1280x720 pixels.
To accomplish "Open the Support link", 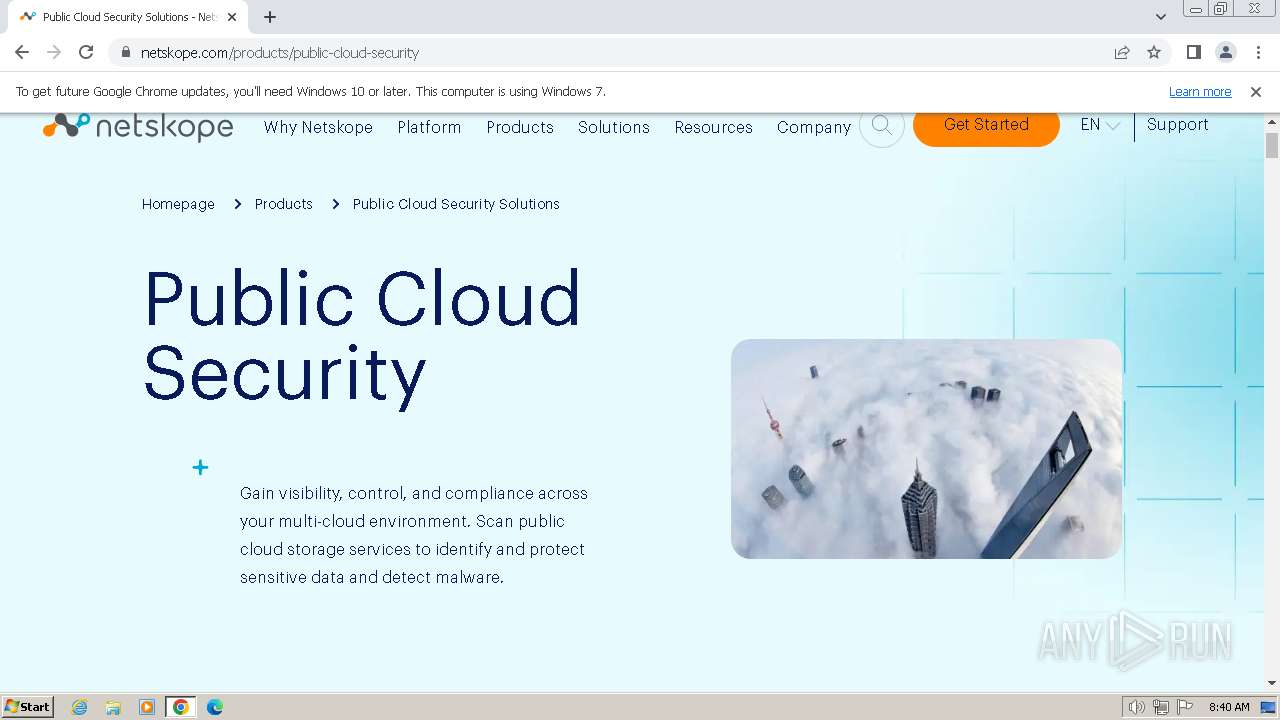I will (1178, 125).
